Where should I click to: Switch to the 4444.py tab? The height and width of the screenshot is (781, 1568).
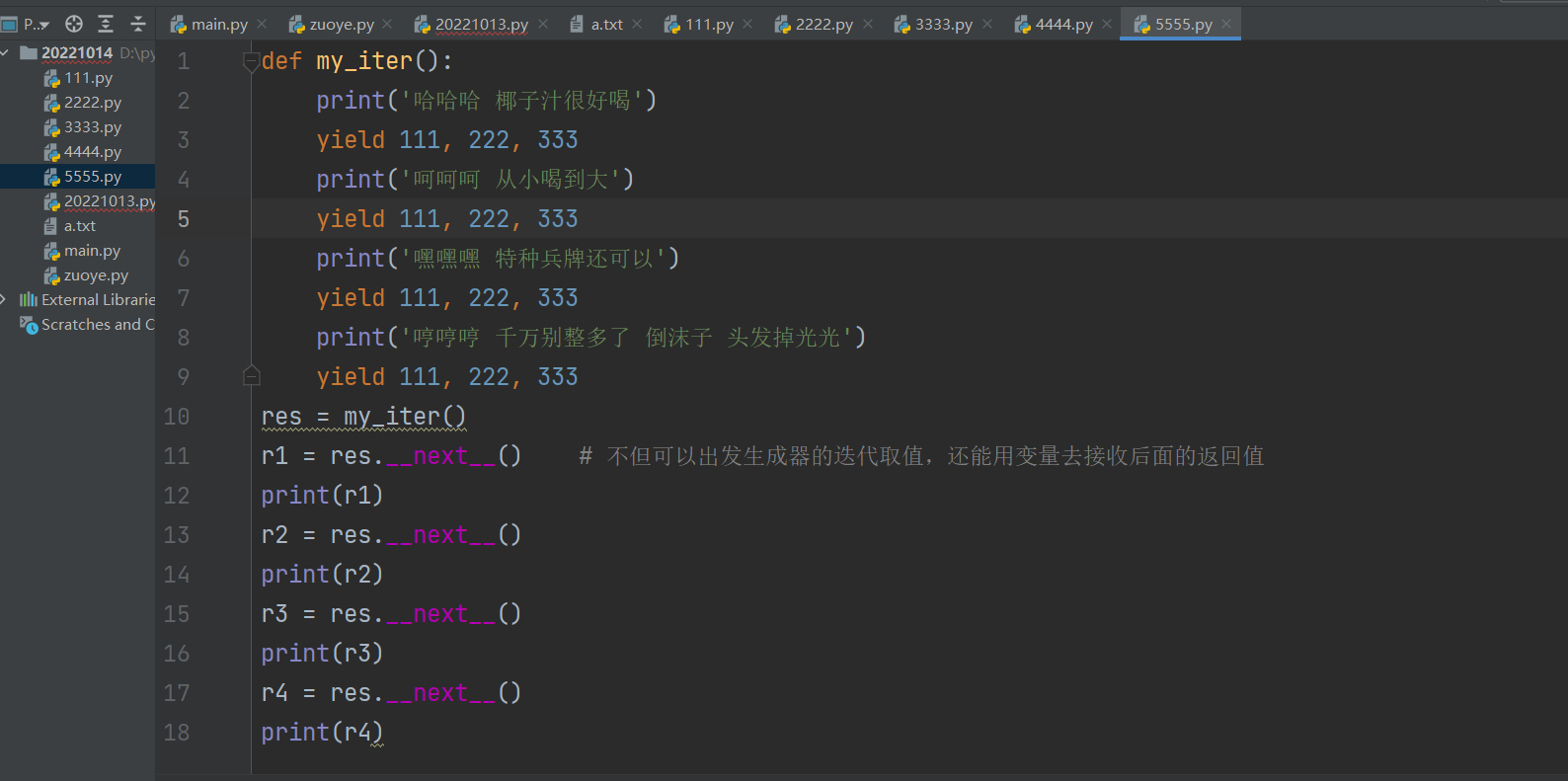point(1063,25)
